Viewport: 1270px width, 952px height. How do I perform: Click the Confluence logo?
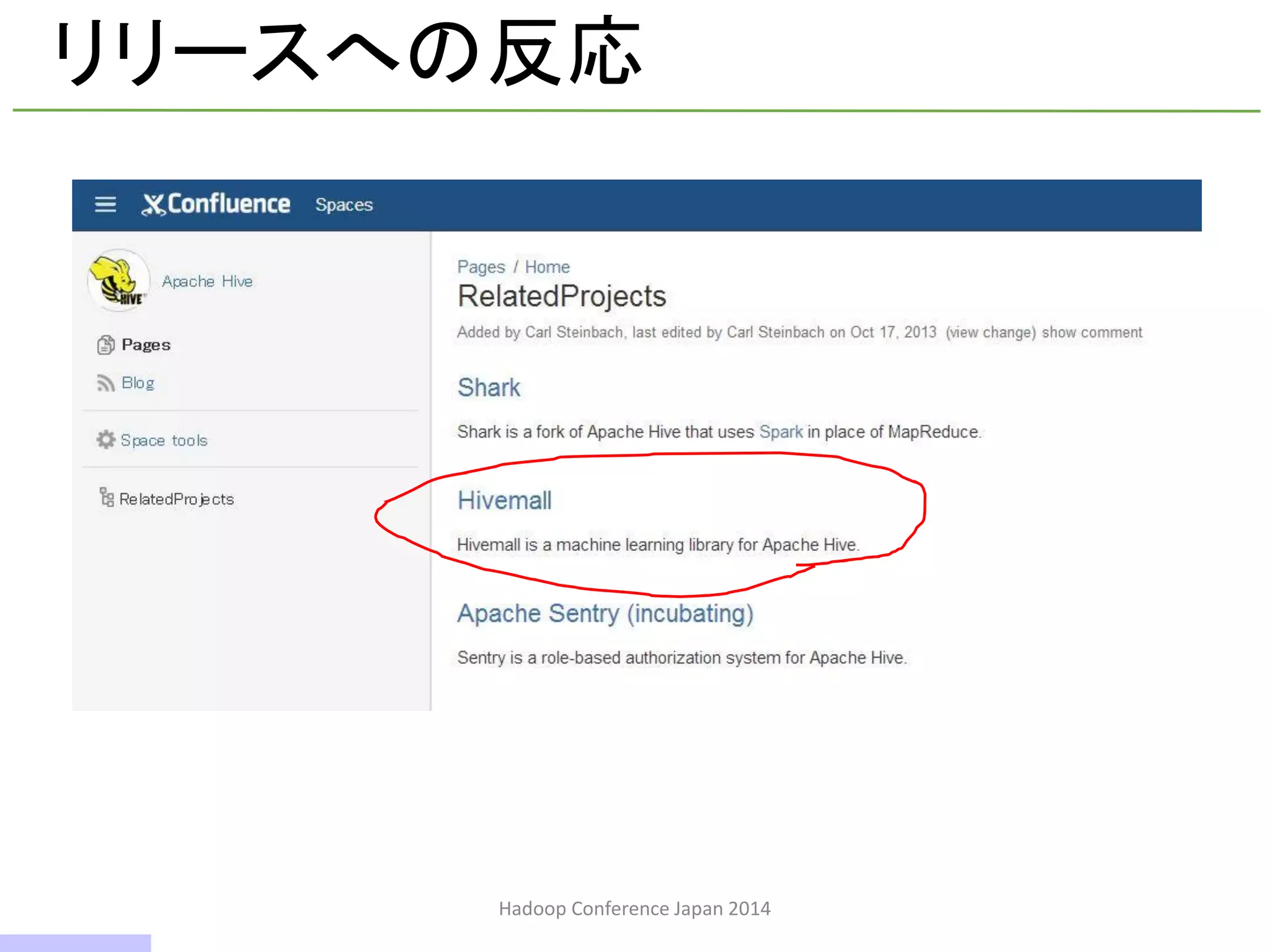(215, 204)
